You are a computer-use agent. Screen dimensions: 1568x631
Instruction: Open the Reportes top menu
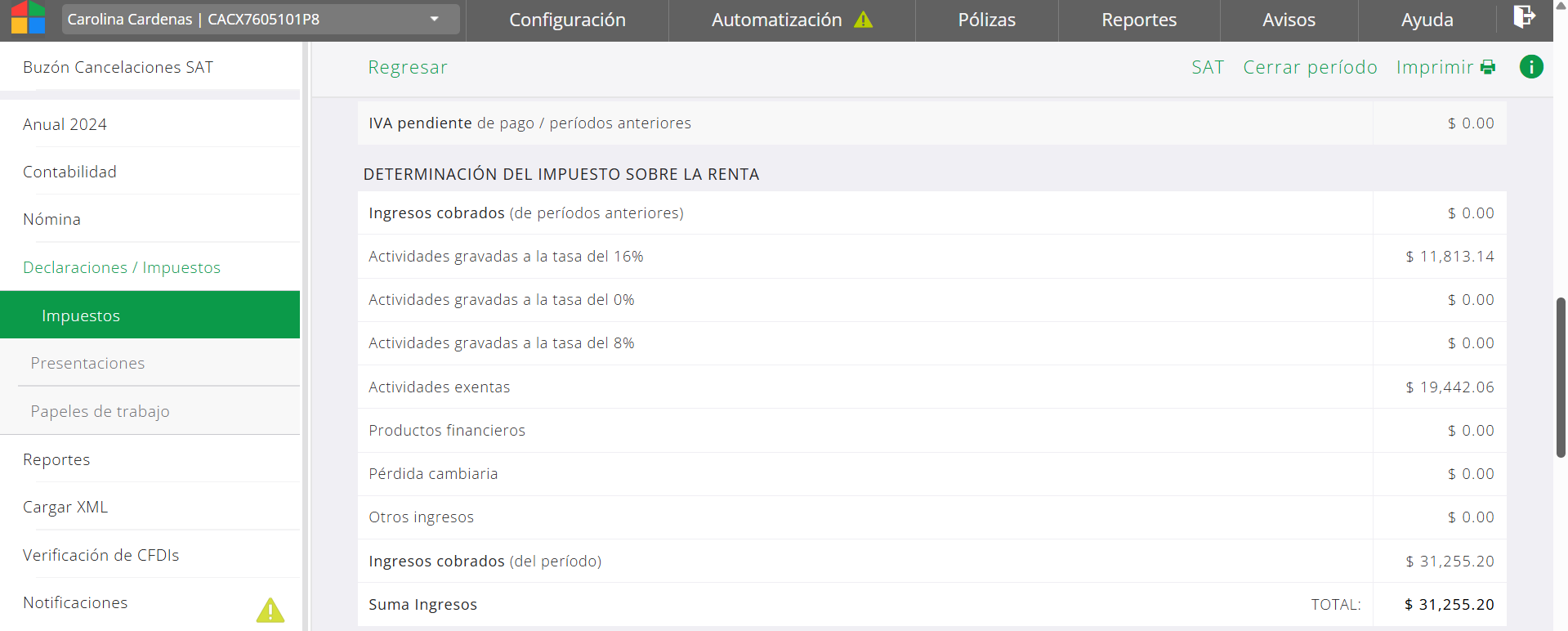pyautogui.click(x=1138, y=20)
